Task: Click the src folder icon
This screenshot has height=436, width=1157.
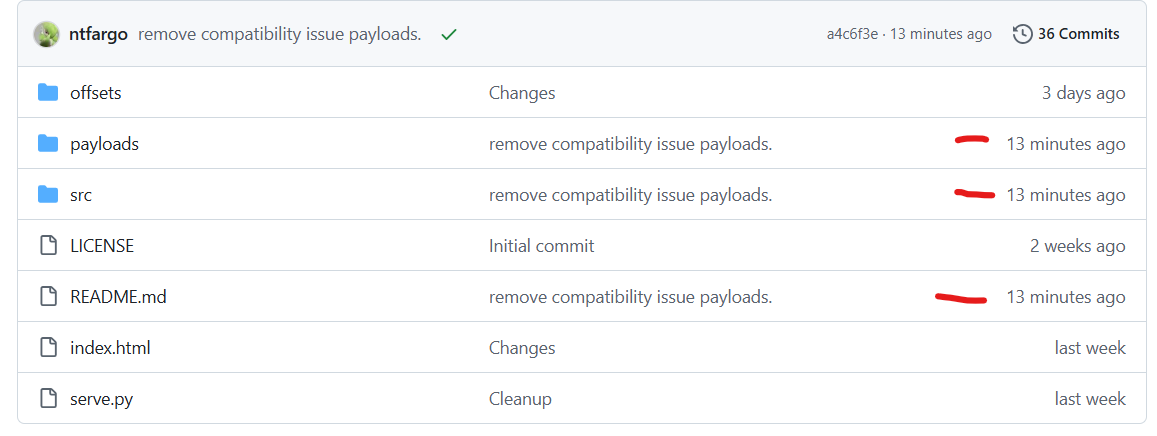Action: (48, 195)
